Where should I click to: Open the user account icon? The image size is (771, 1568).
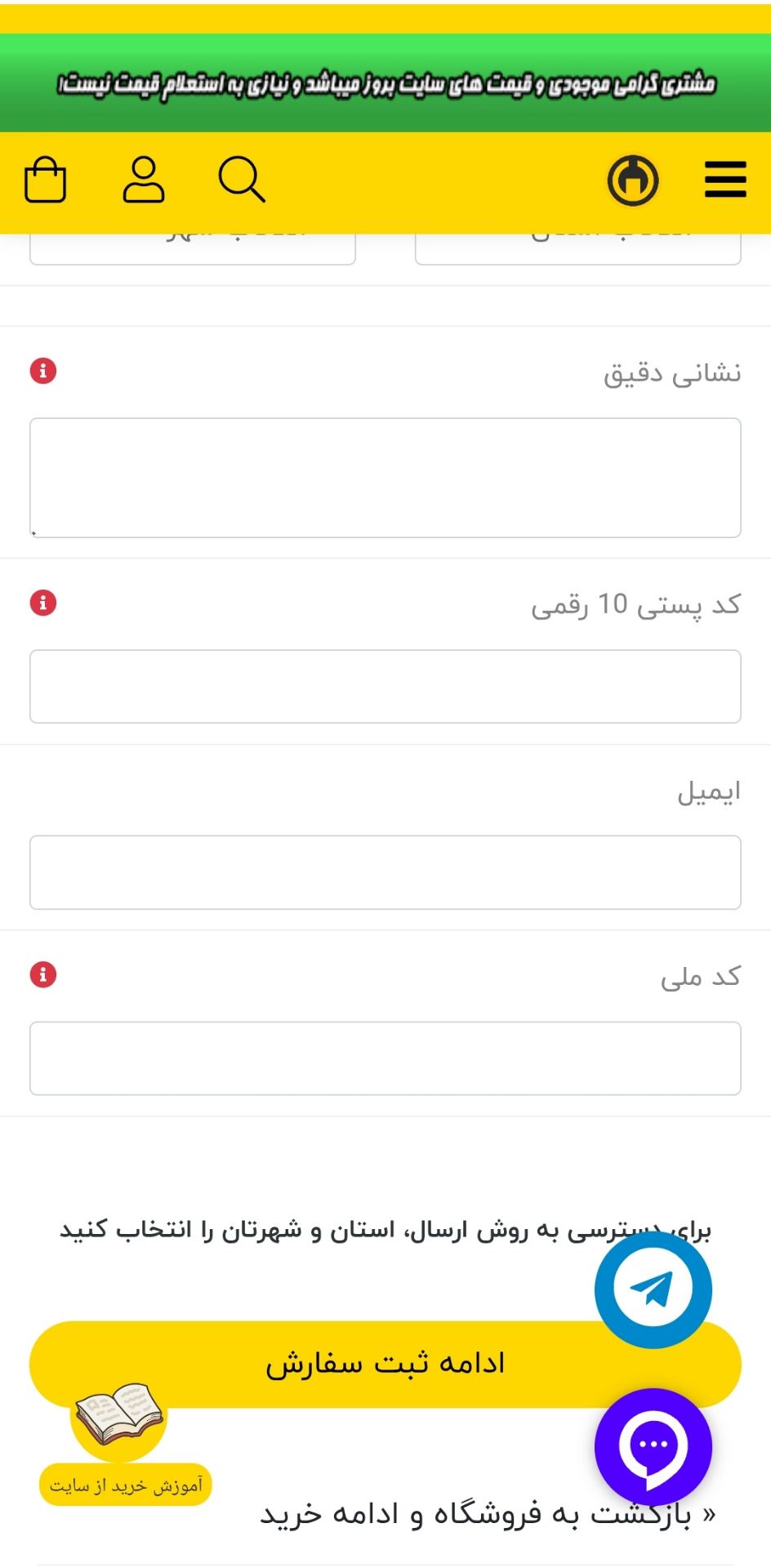[x=144, y=180]
